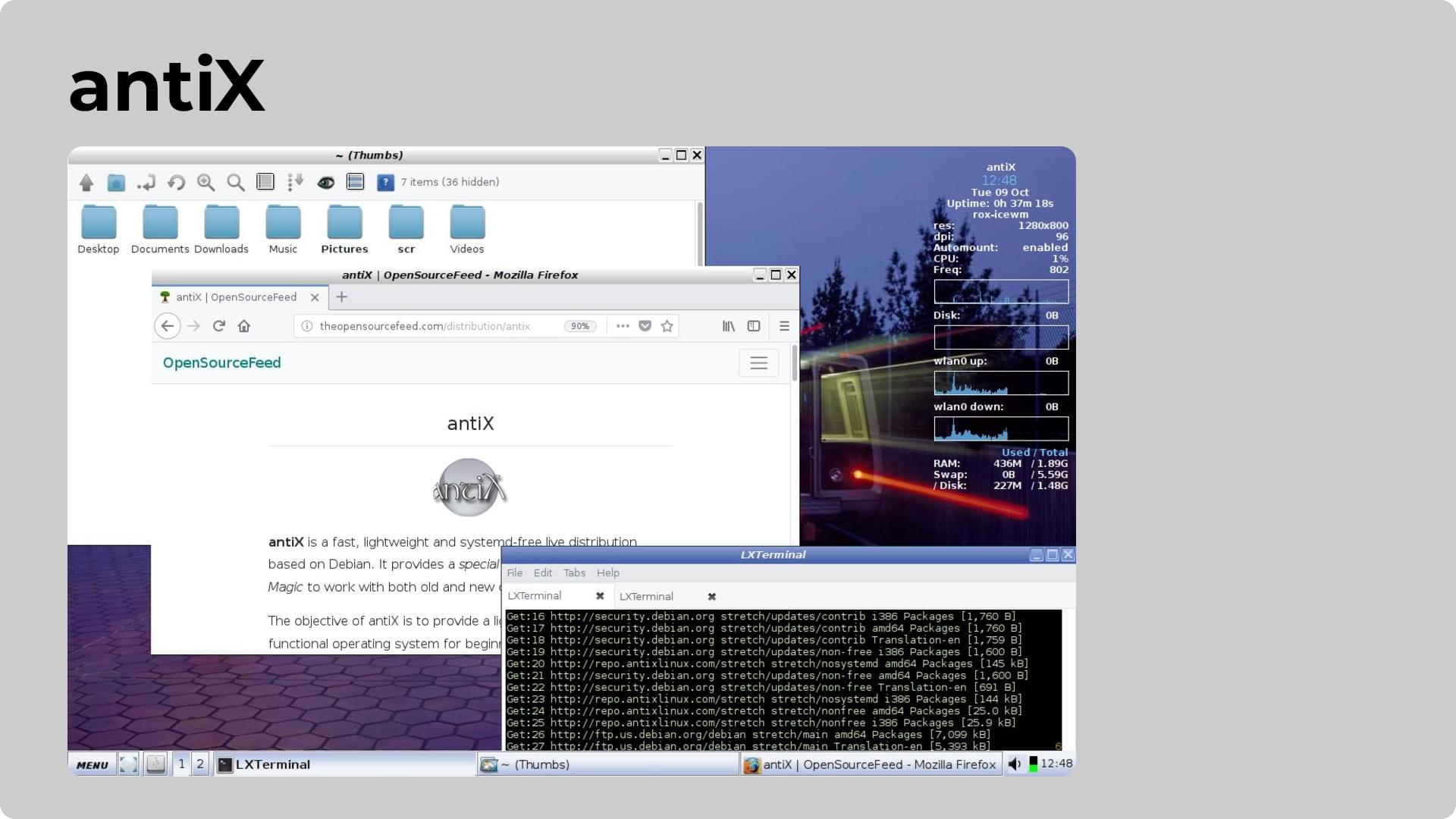Toggle hidden files with the eye icon
1456x819 pixels.
[326, 182]
